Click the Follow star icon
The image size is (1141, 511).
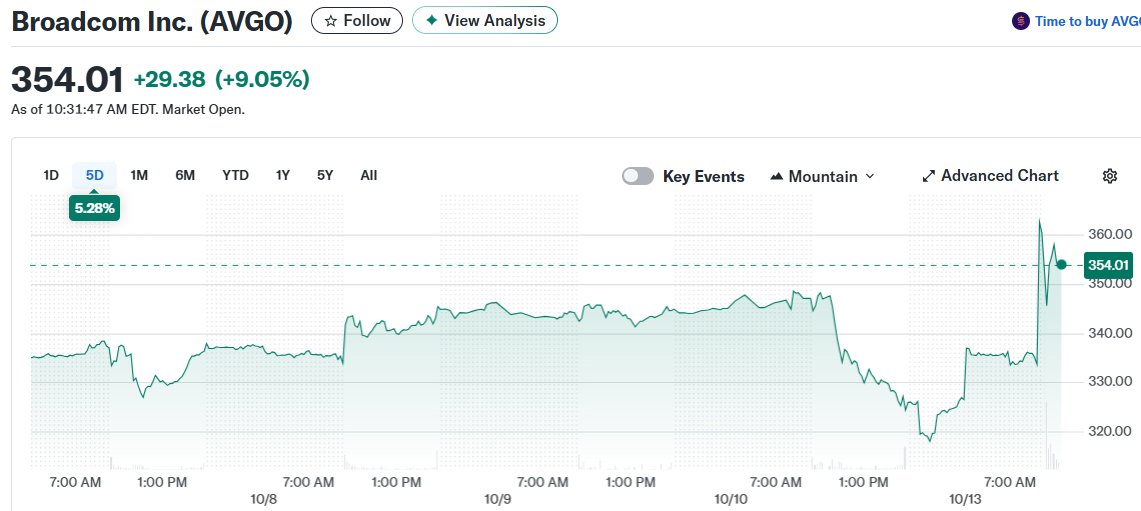[x=331, y=21]
